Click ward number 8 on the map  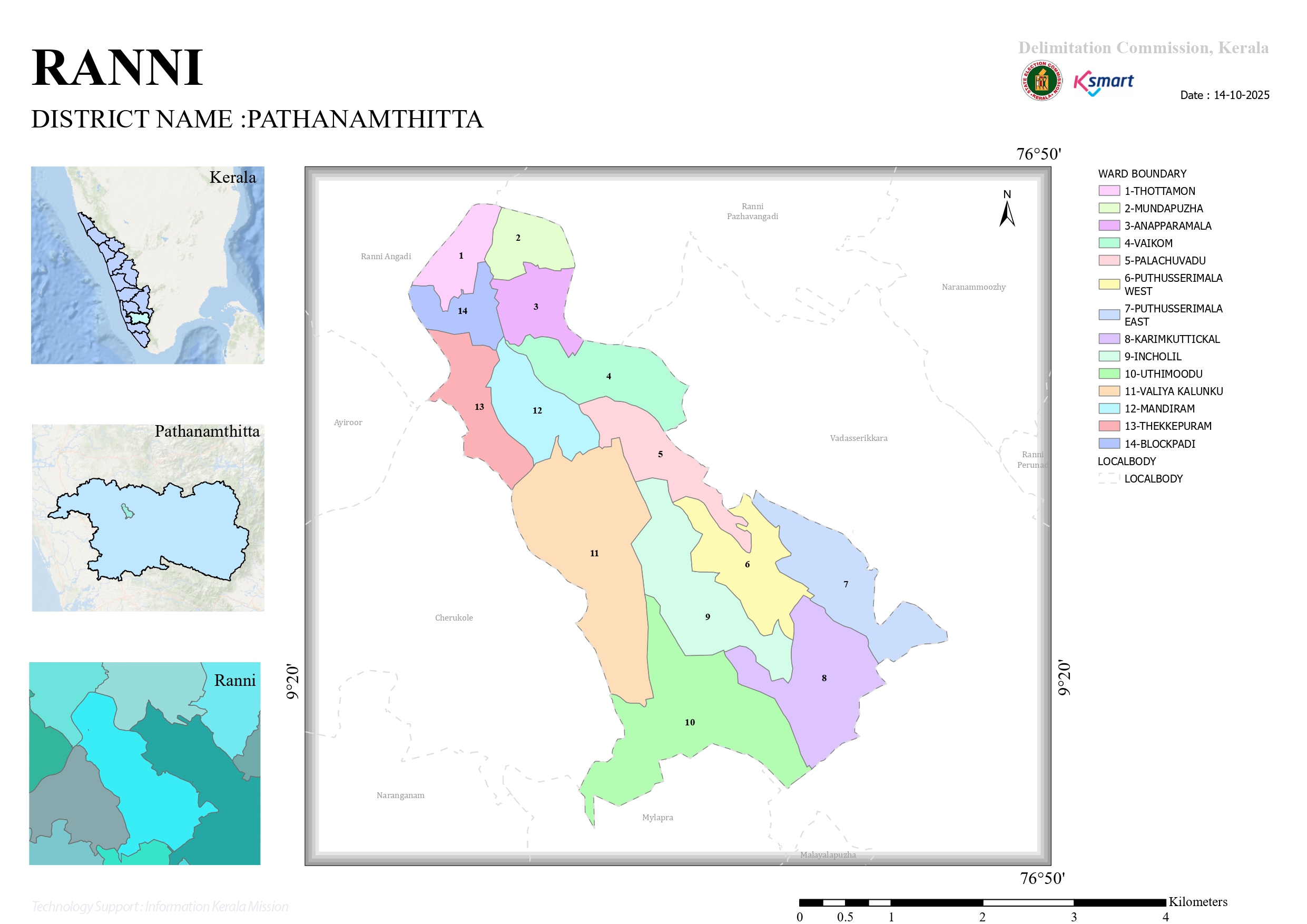[824, 678]
